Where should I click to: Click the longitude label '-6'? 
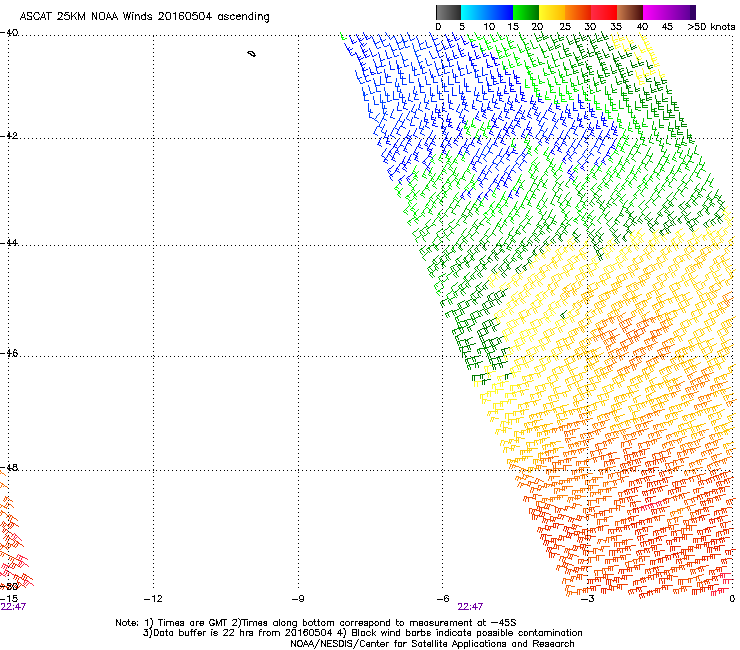pyautogui.click(x=443, y=599)
